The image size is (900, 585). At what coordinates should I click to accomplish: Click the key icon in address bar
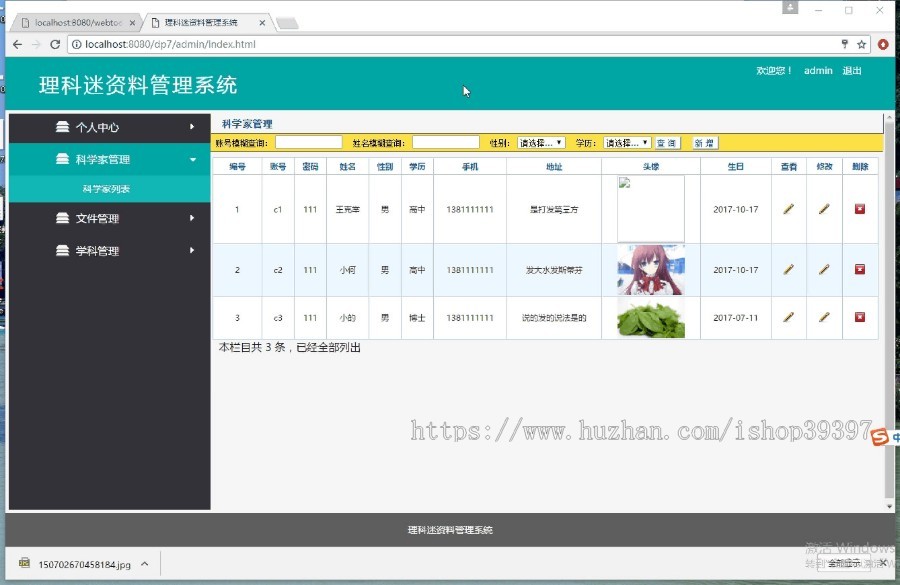coord(845,44)
